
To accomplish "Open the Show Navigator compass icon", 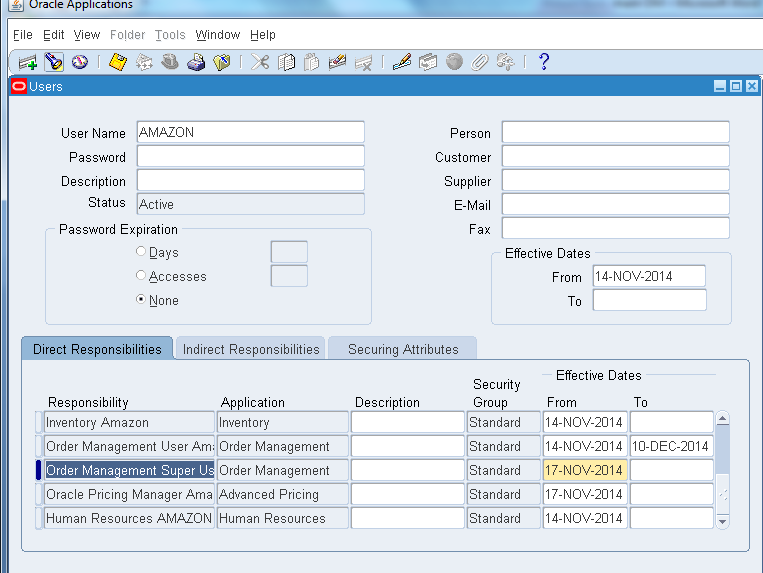I will (x=80, y=62).
